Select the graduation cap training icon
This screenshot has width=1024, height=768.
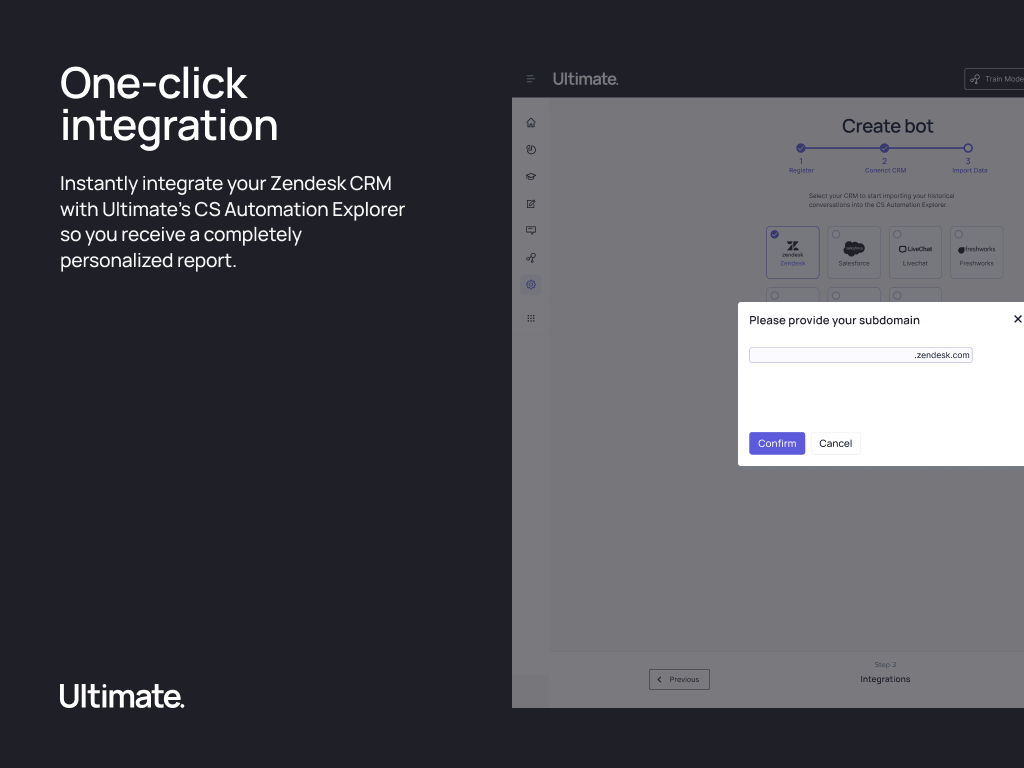(531, 177)
